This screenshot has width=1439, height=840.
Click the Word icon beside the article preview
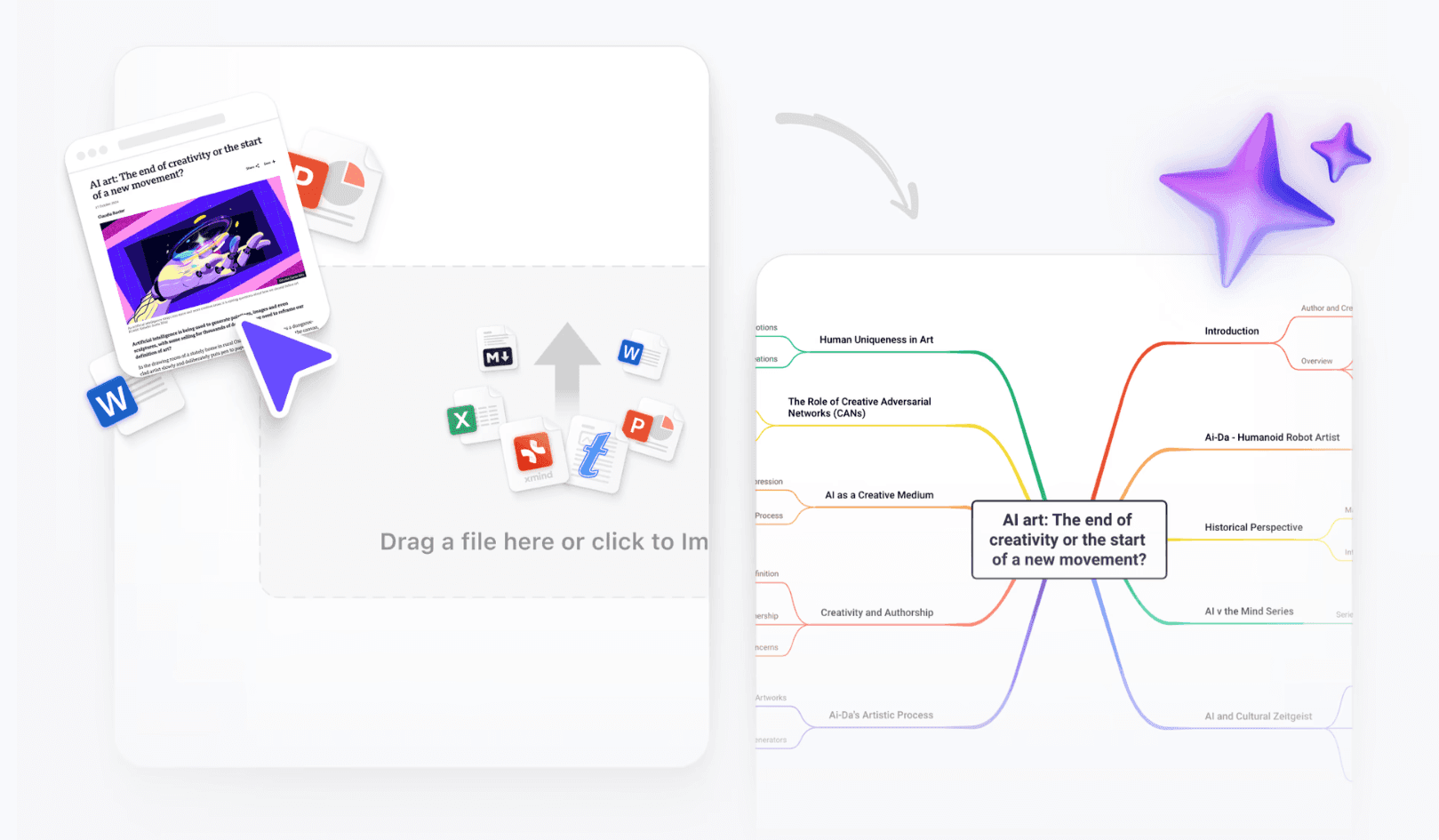[x=112, y=402]
